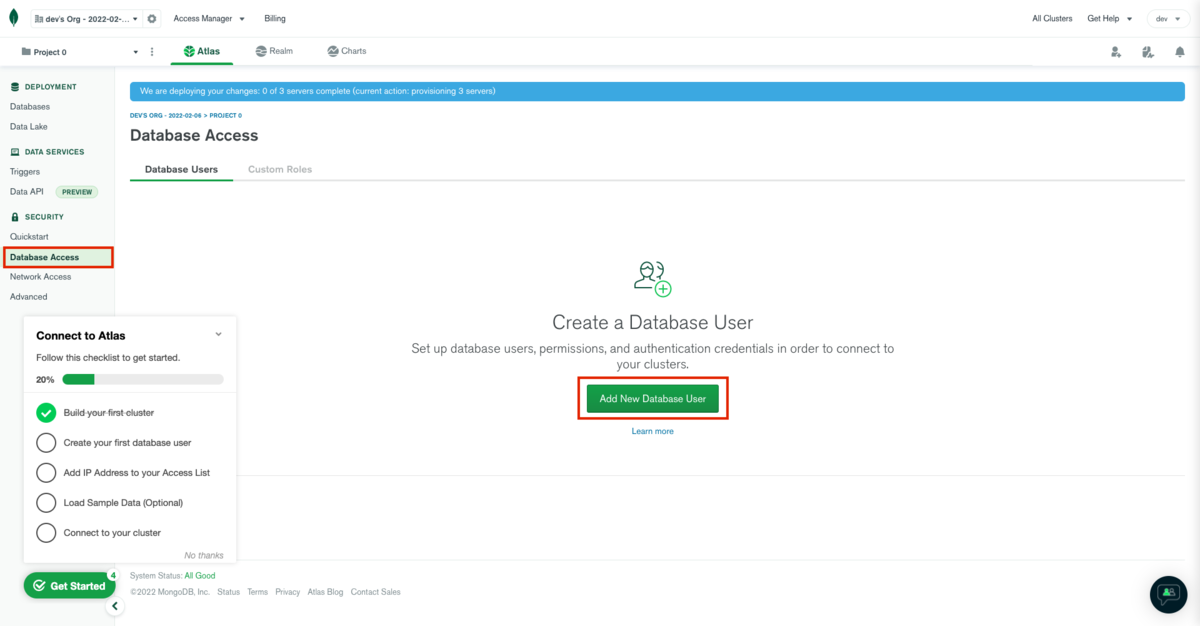Screen dimensions: 1200x626
Task: Click the Get Started button
Action: click(69, 586)
